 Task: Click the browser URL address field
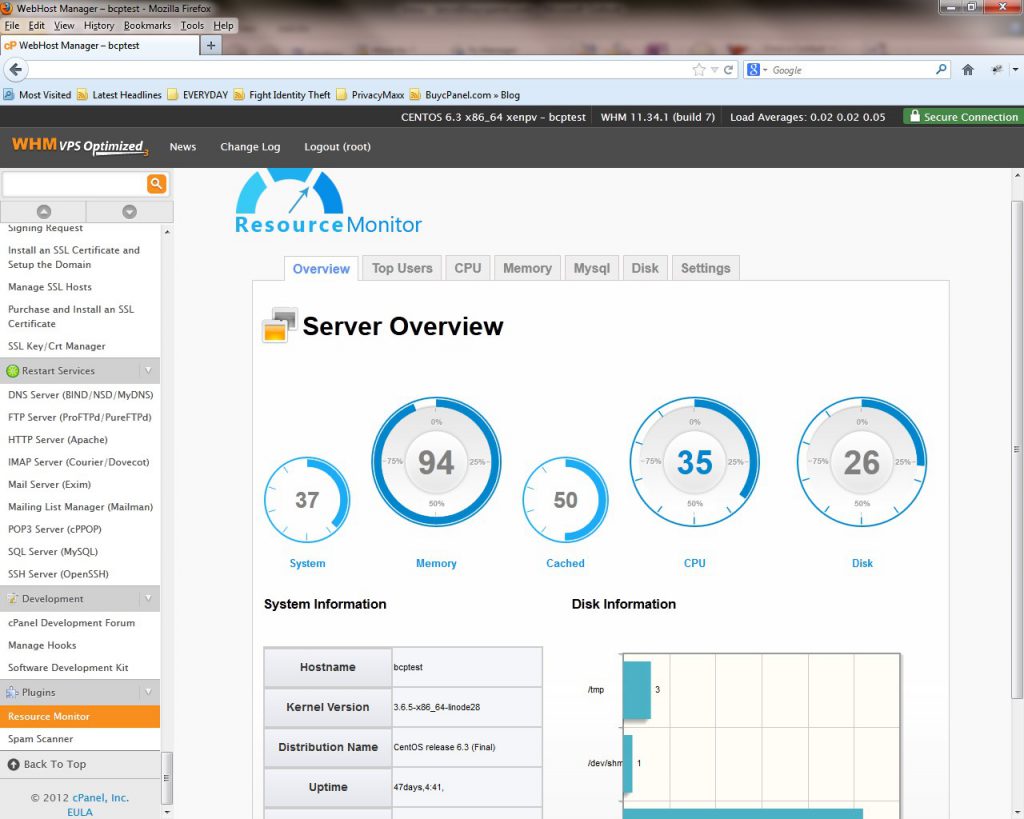[359, 70]
